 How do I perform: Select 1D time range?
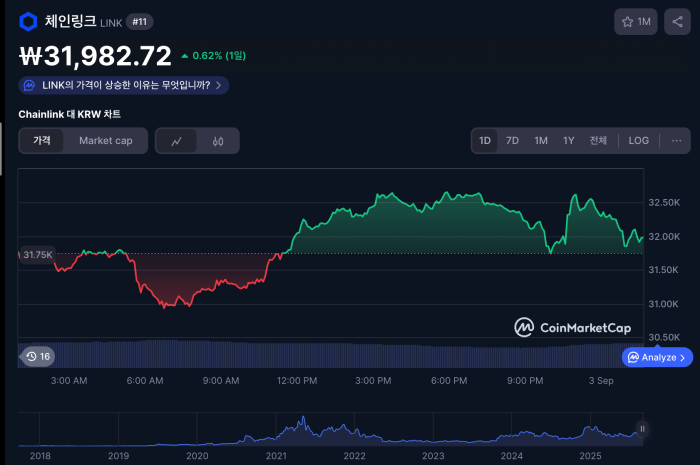point(485,141)
